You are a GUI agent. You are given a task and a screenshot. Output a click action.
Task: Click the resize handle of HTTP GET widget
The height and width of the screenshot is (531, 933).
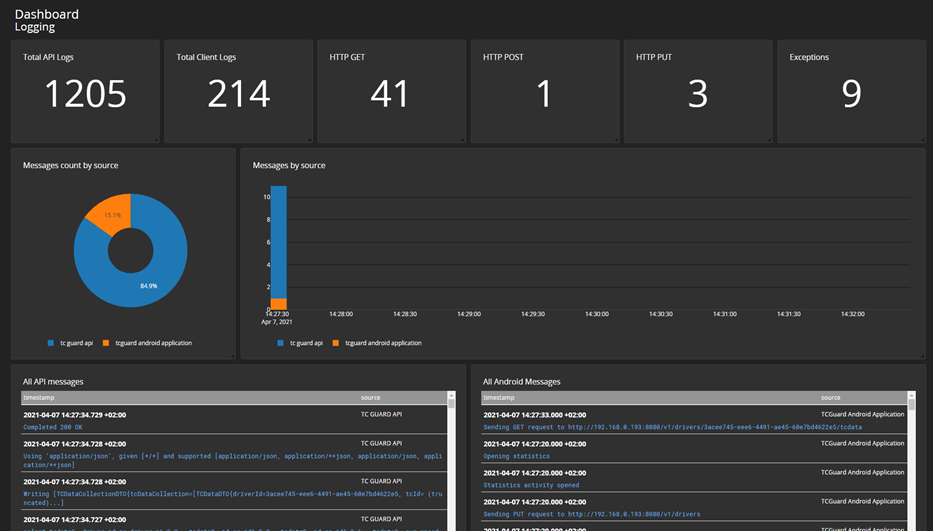[463, 140]
